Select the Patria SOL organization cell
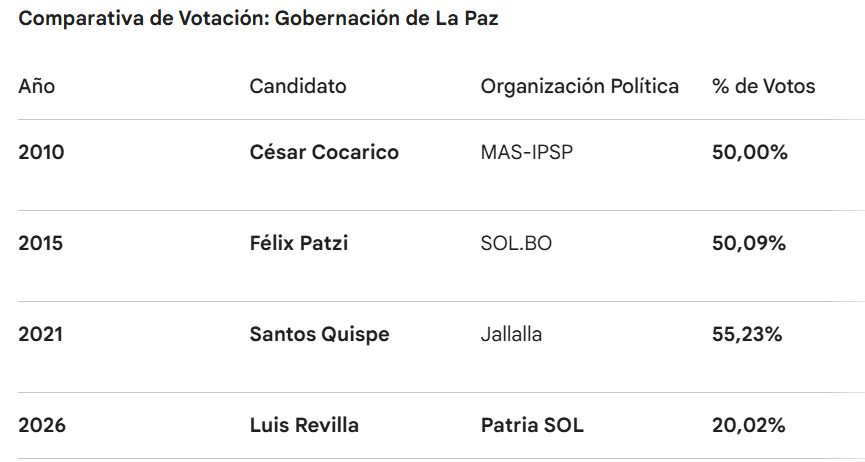This screenshot has width=865, height=462. (x=532, y=425)
